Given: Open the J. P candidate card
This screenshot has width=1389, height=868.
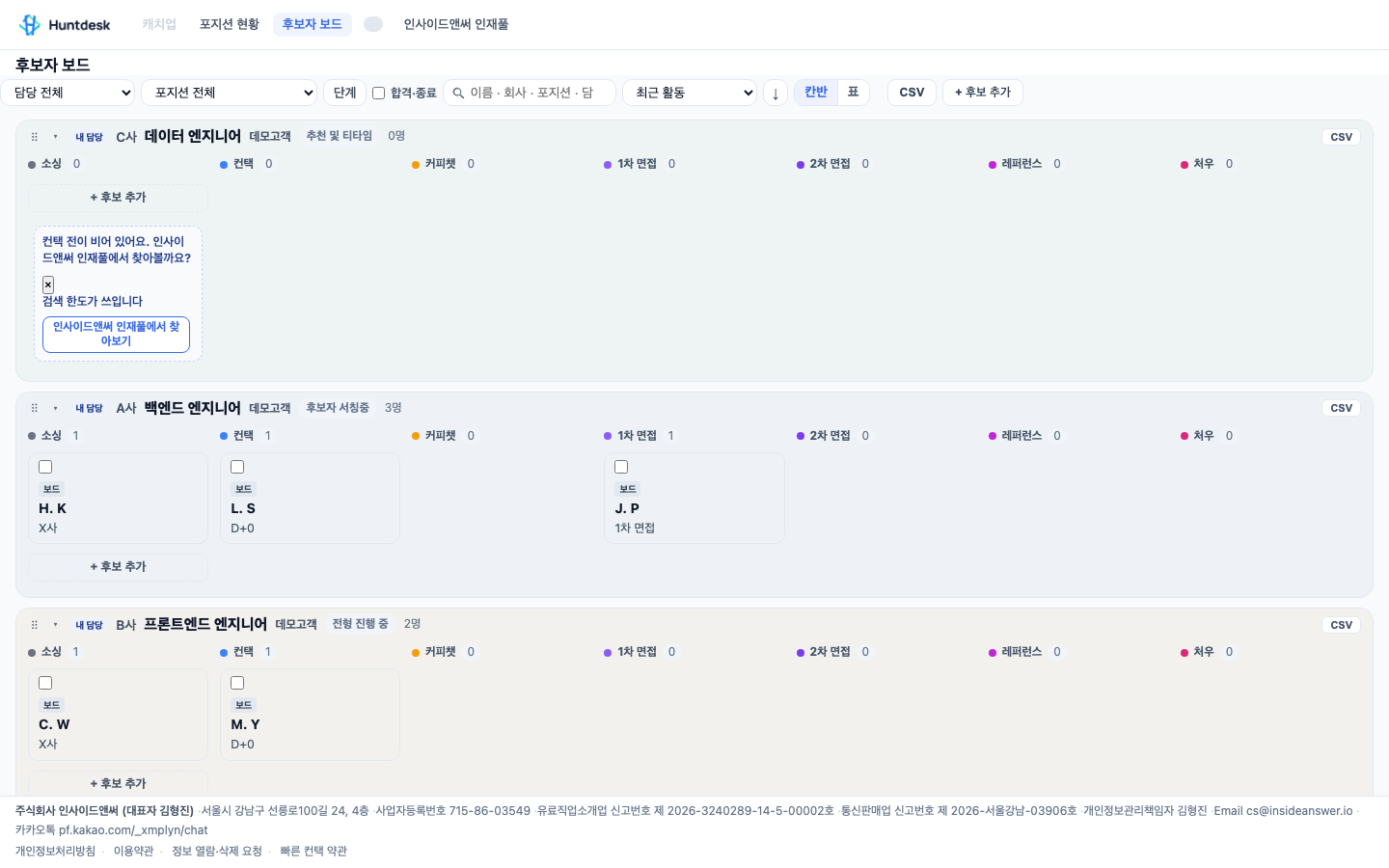Looking at the screenshot, I should tap(694, 498).
